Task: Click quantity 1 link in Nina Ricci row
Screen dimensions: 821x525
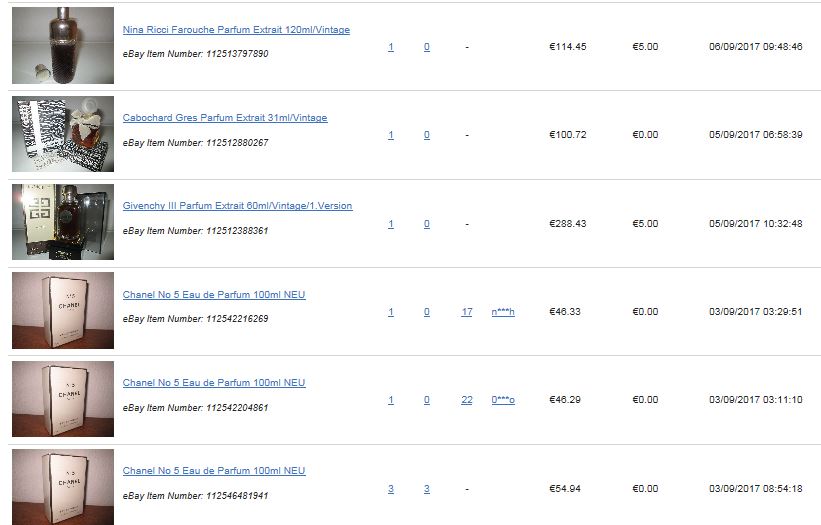Action: (391, 47)
